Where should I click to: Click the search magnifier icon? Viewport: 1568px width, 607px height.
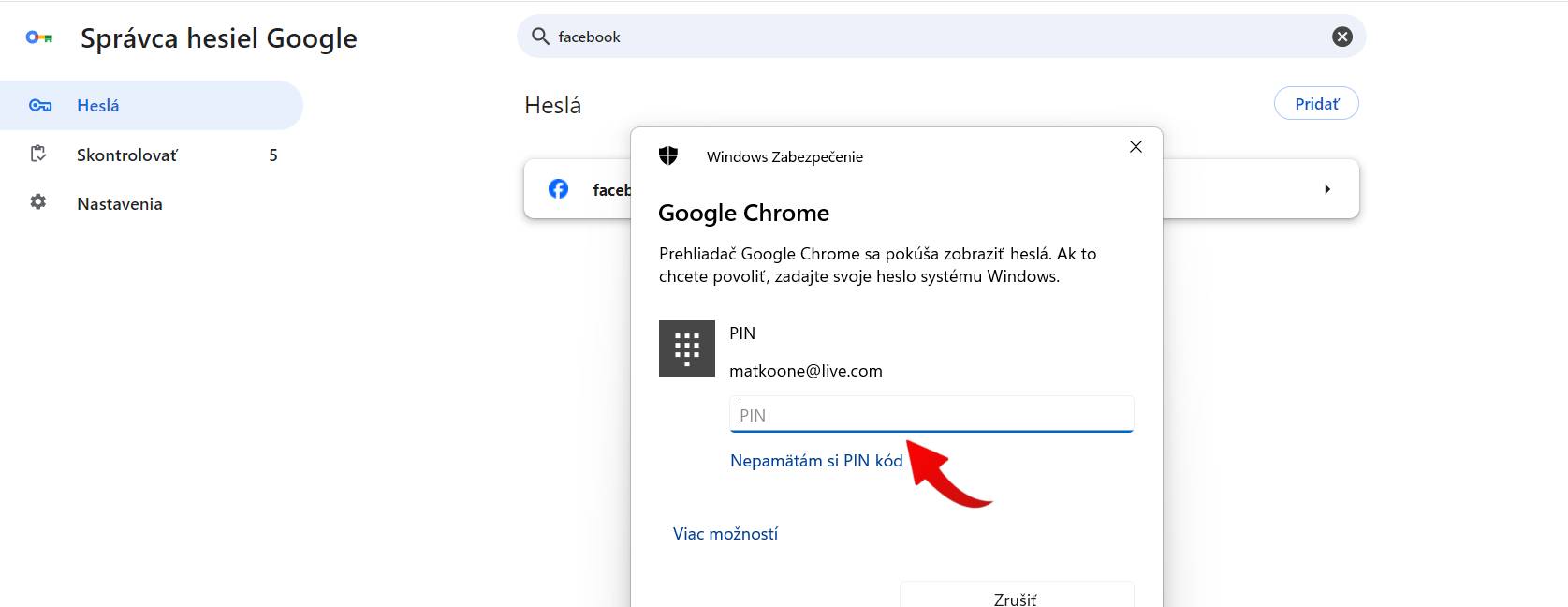(540, 37)
